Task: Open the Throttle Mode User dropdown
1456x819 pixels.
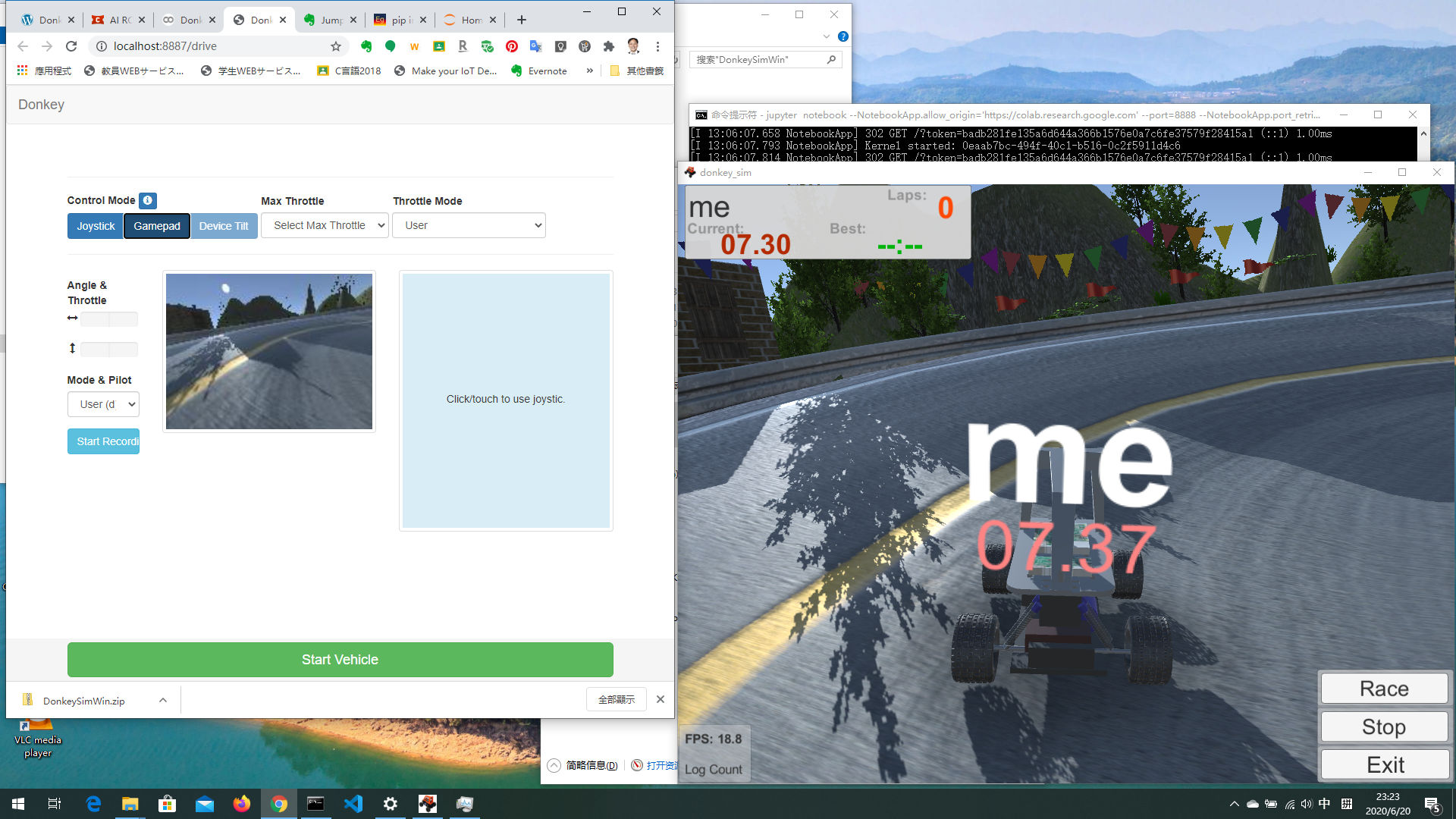Action: [469, 225]
